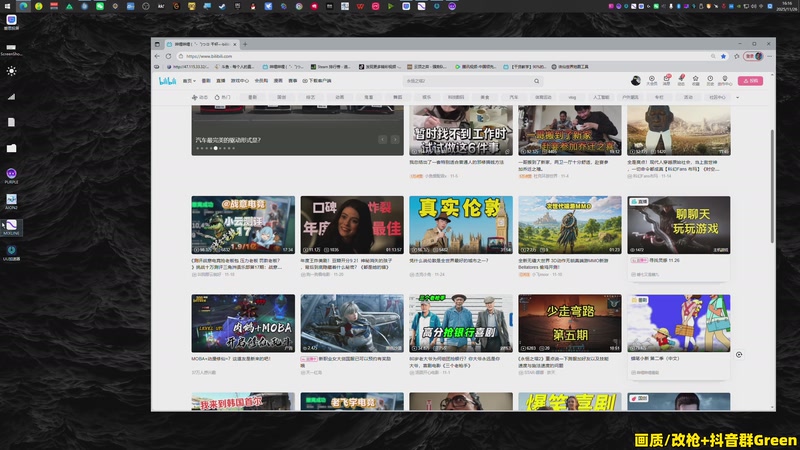Show previous carousel banner with left arrow

click(x=383, y=139)
